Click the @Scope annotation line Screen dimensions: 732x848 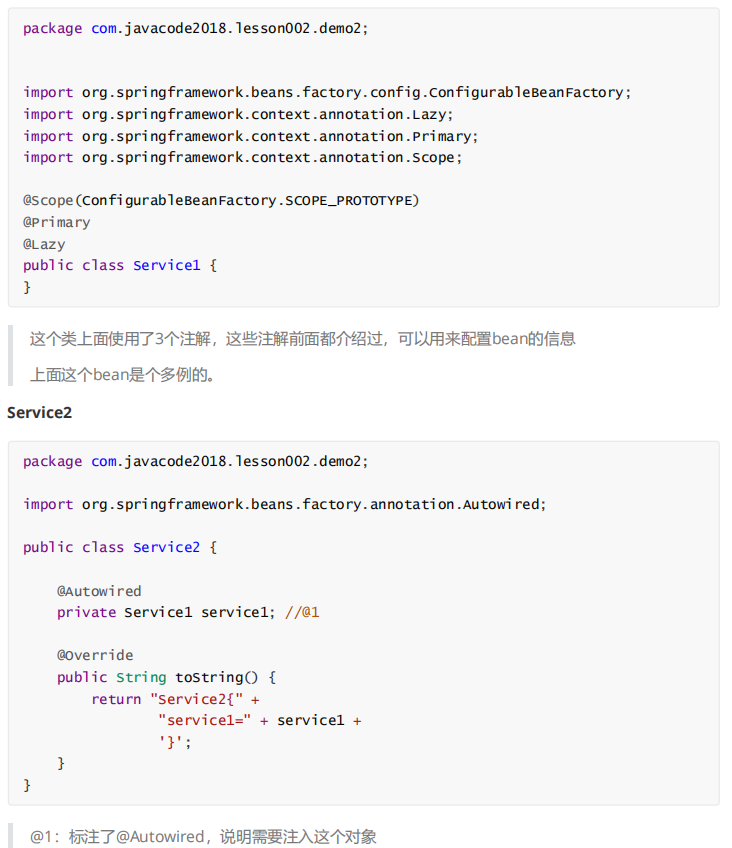click(x=221, y=200)
